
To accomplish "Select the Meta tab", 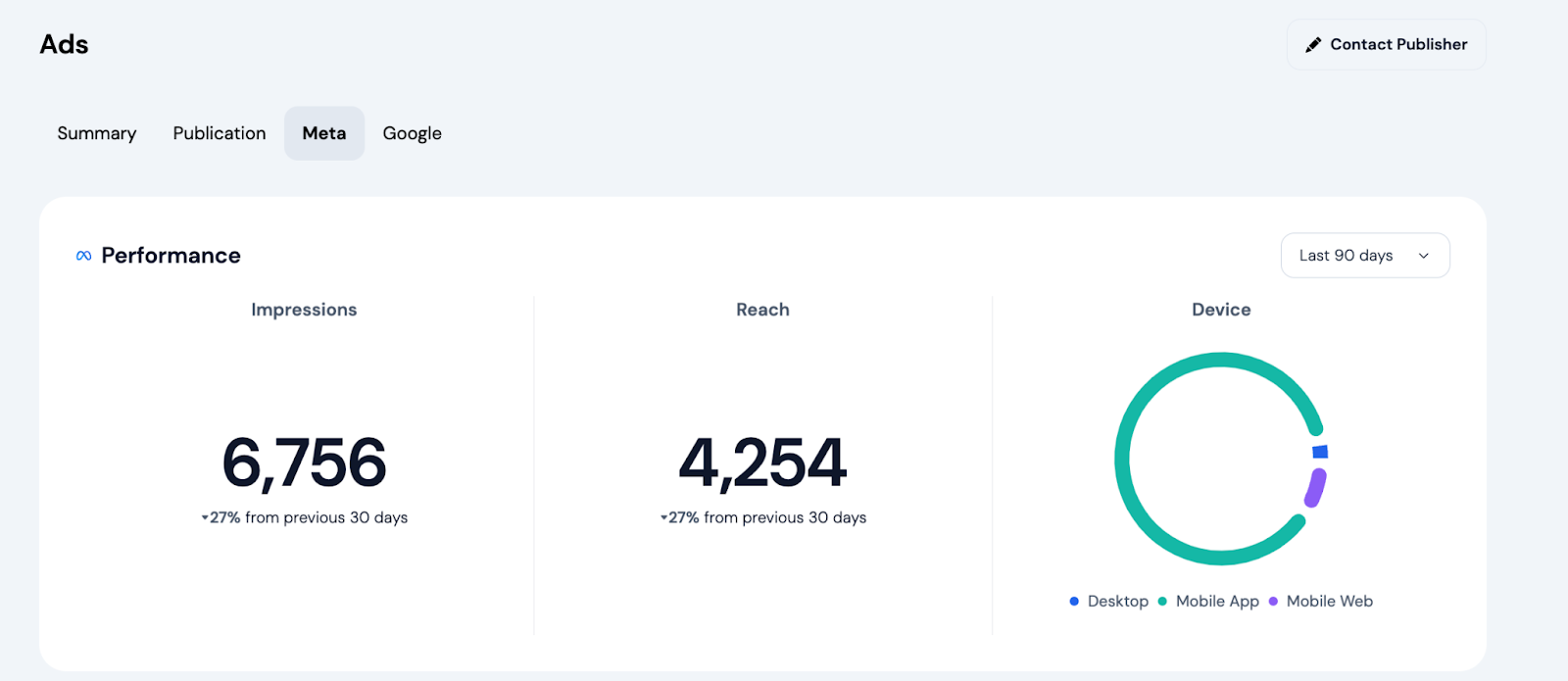I will pyautogui.click(x=324, y=133).
